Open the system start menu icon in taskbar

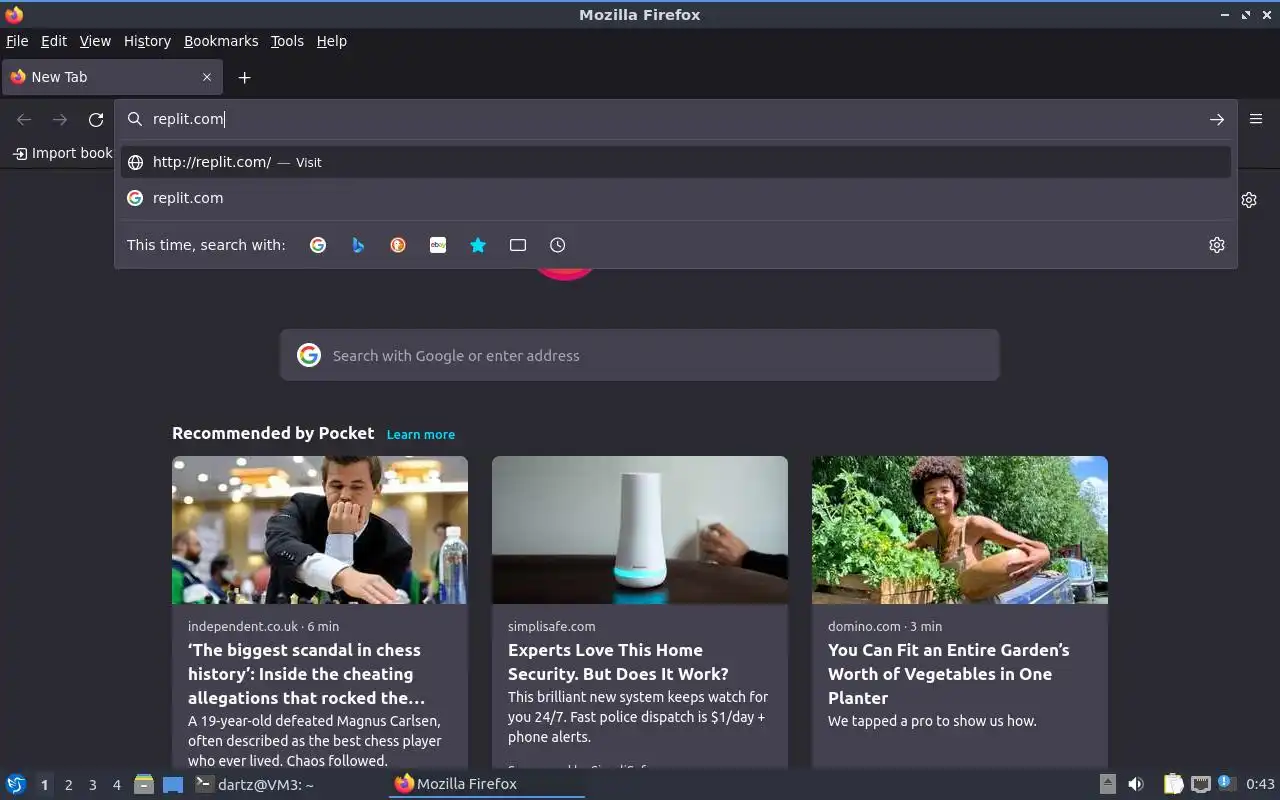(x=16, y=784)
